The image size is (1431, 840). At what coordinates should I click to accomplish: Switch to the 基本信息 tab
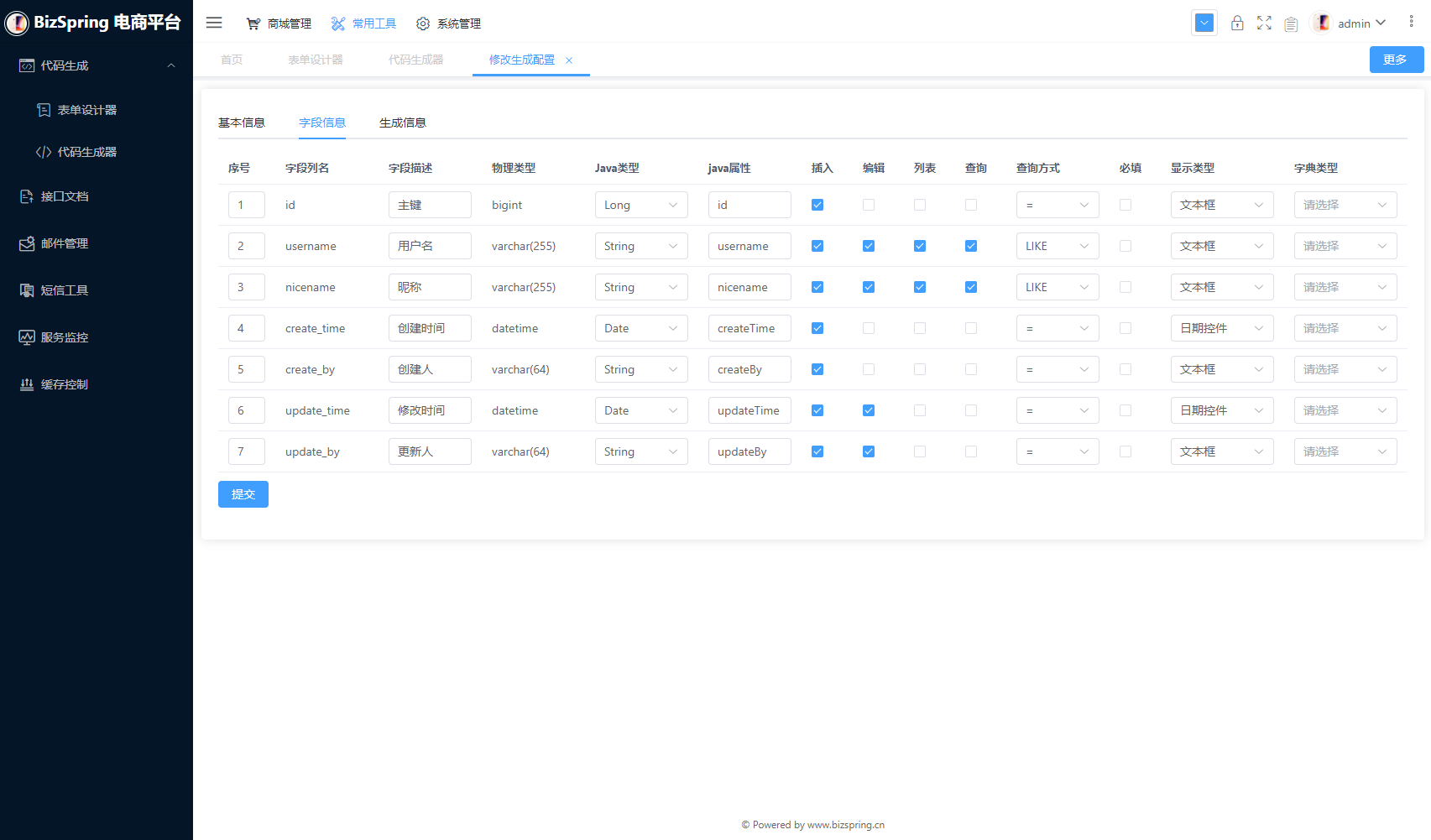242,123
